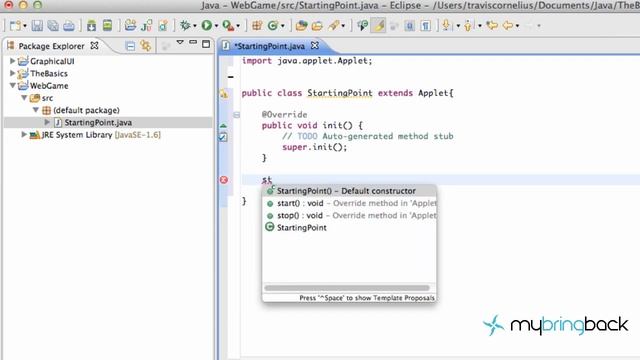The width and height of the screenshot is (640, 360).
Task: Collapse the WebGame project node
Action: click(13, 86)
